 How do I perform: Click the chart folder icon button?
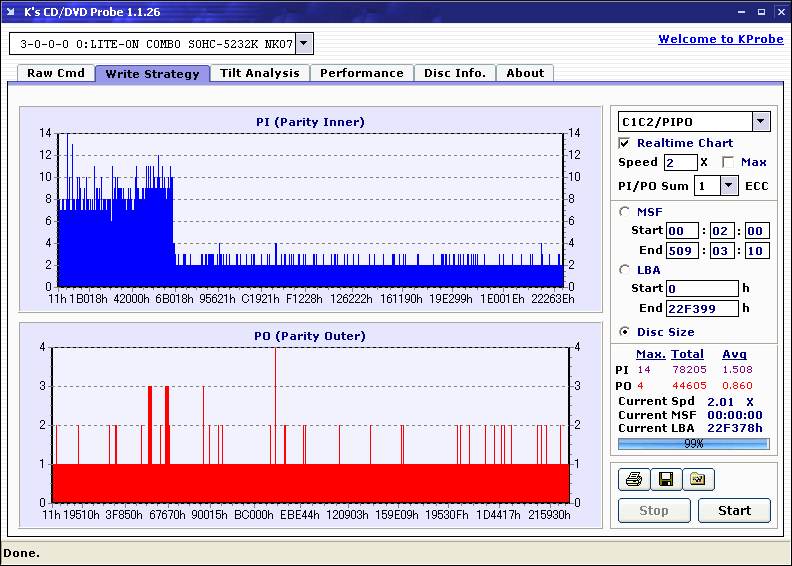click(698, 480)
